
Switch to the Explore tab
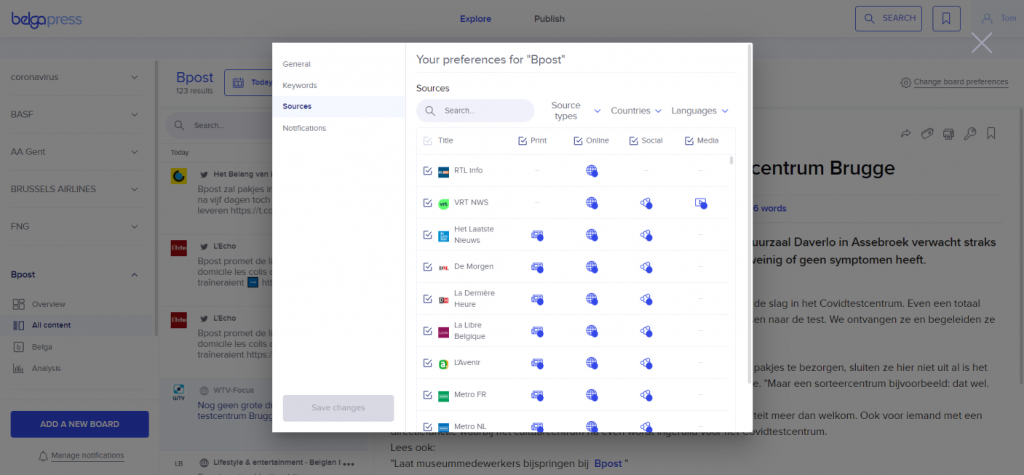pos(475,19)
